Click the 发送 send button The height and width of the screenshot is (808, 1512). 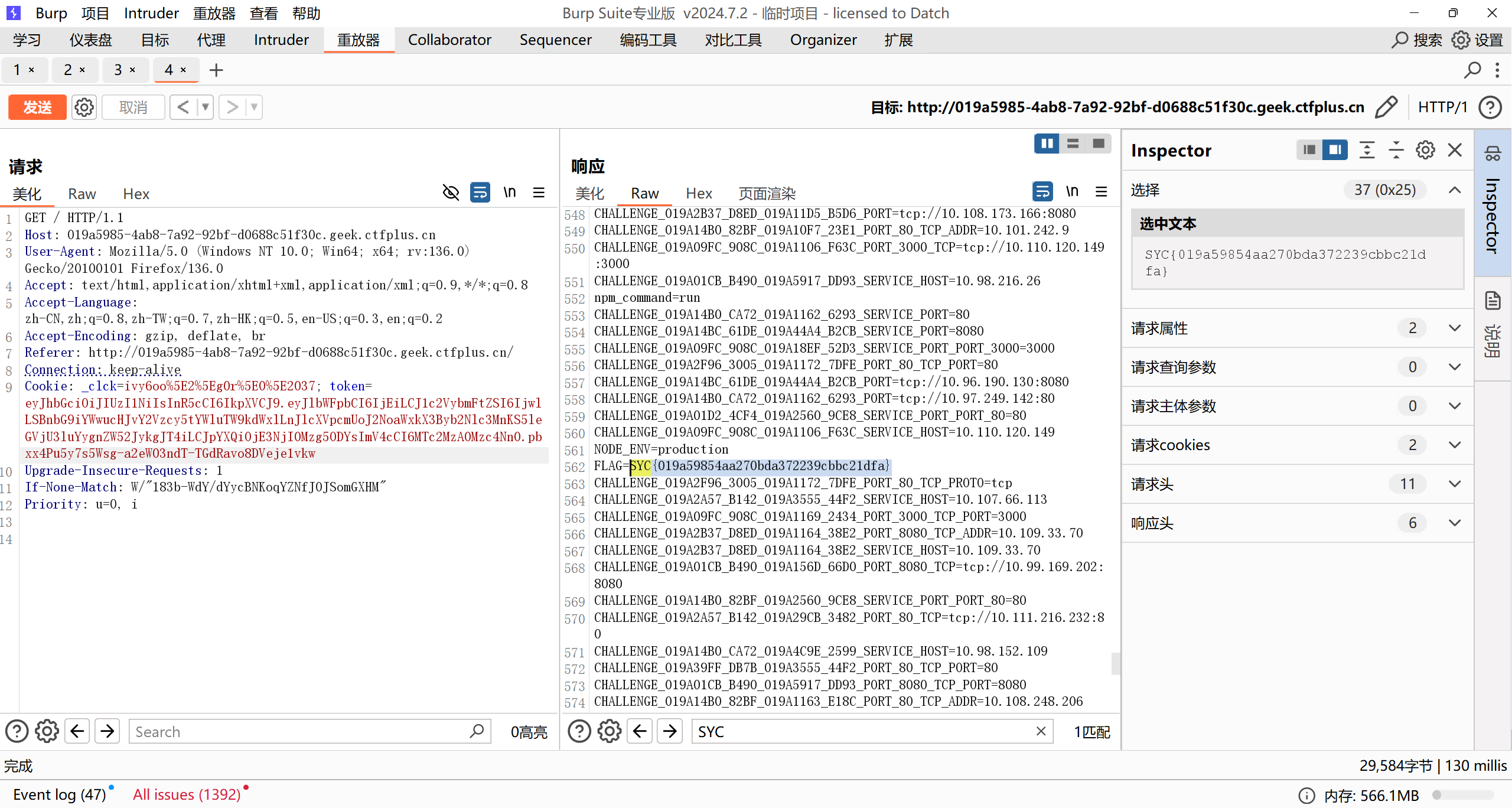(37, 107)
